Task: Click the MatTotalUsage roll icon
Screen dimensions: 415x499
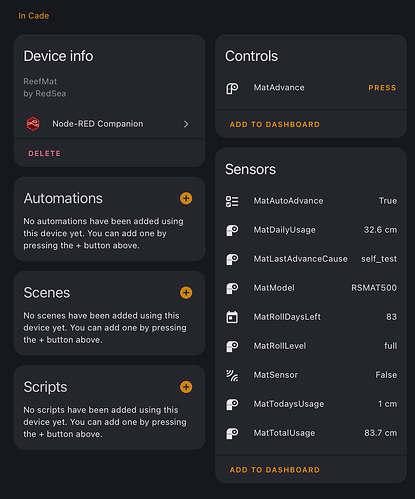Action: click(x=232, y=433)
